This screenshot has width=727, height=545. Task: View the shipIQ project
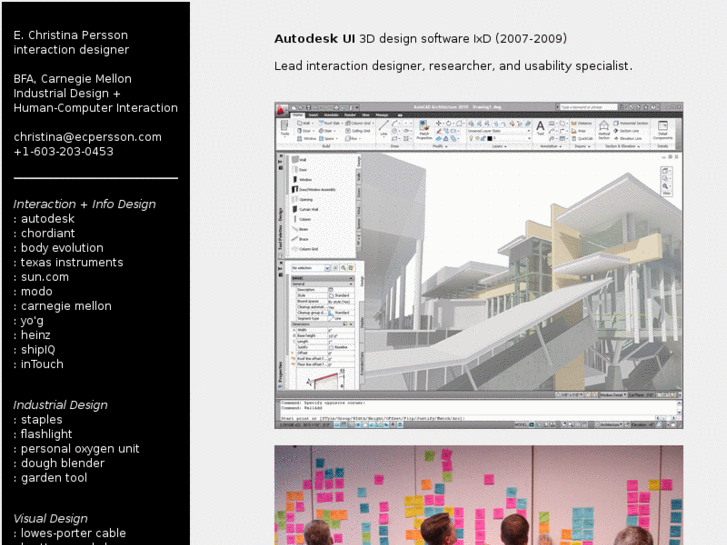38,350
